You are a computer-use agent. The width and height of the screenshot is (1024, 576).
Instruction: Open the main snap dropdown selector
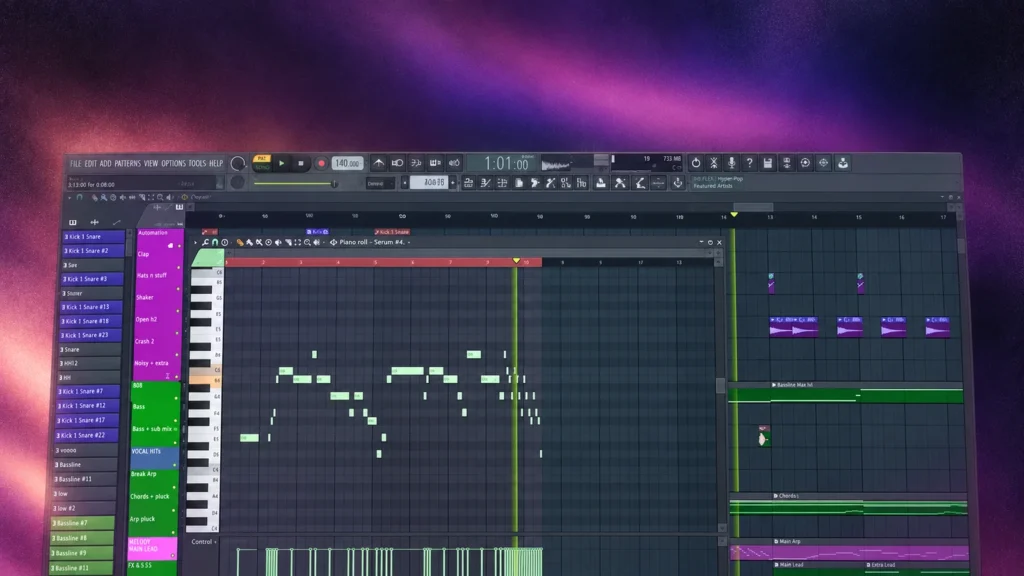pyautogui.click(x=380, y=184)
